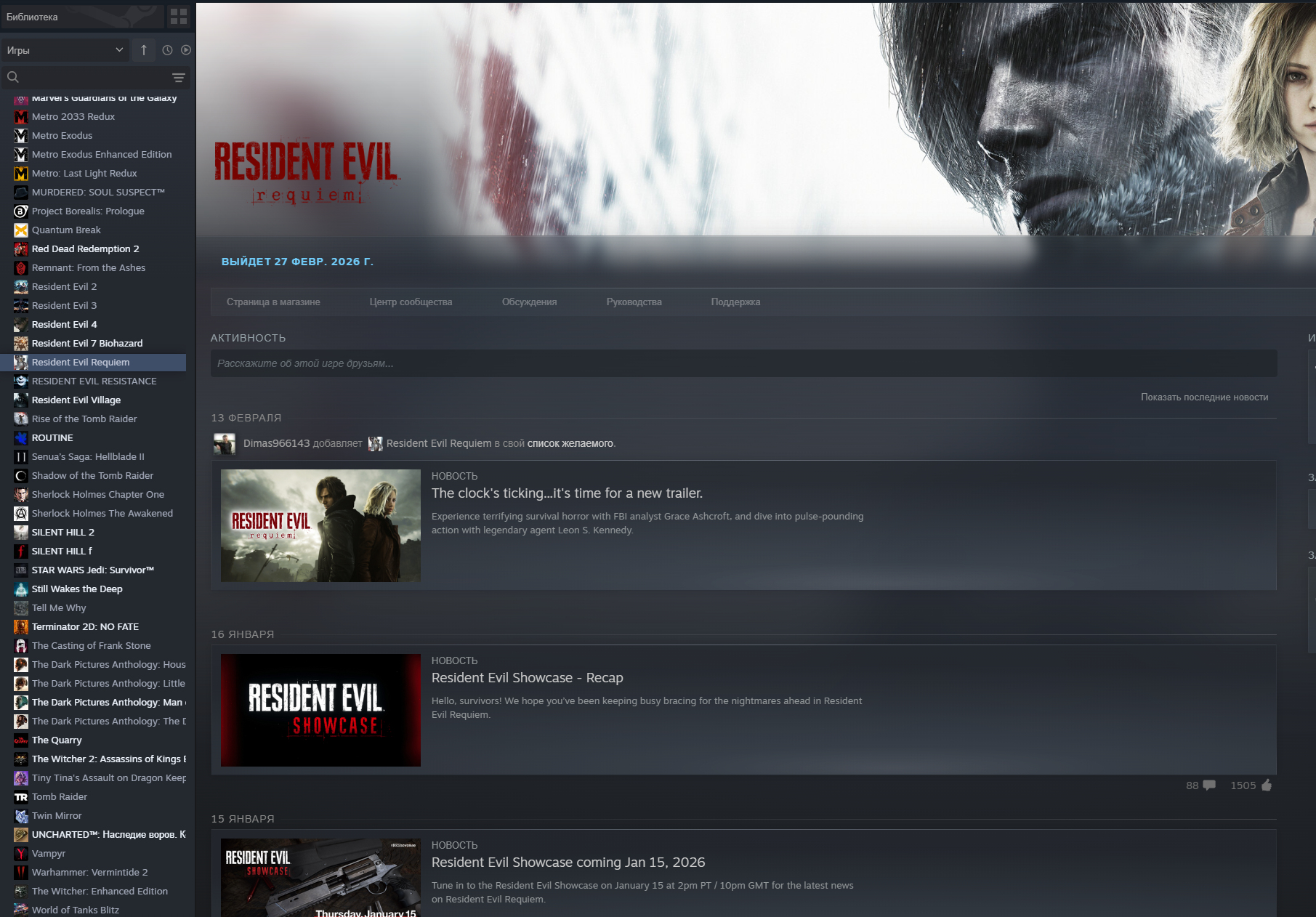Image resolution: width=1316 pixels, height=917 pixels.
Task: Click the comments bubble icon with 88
Action: [1209, 785]
